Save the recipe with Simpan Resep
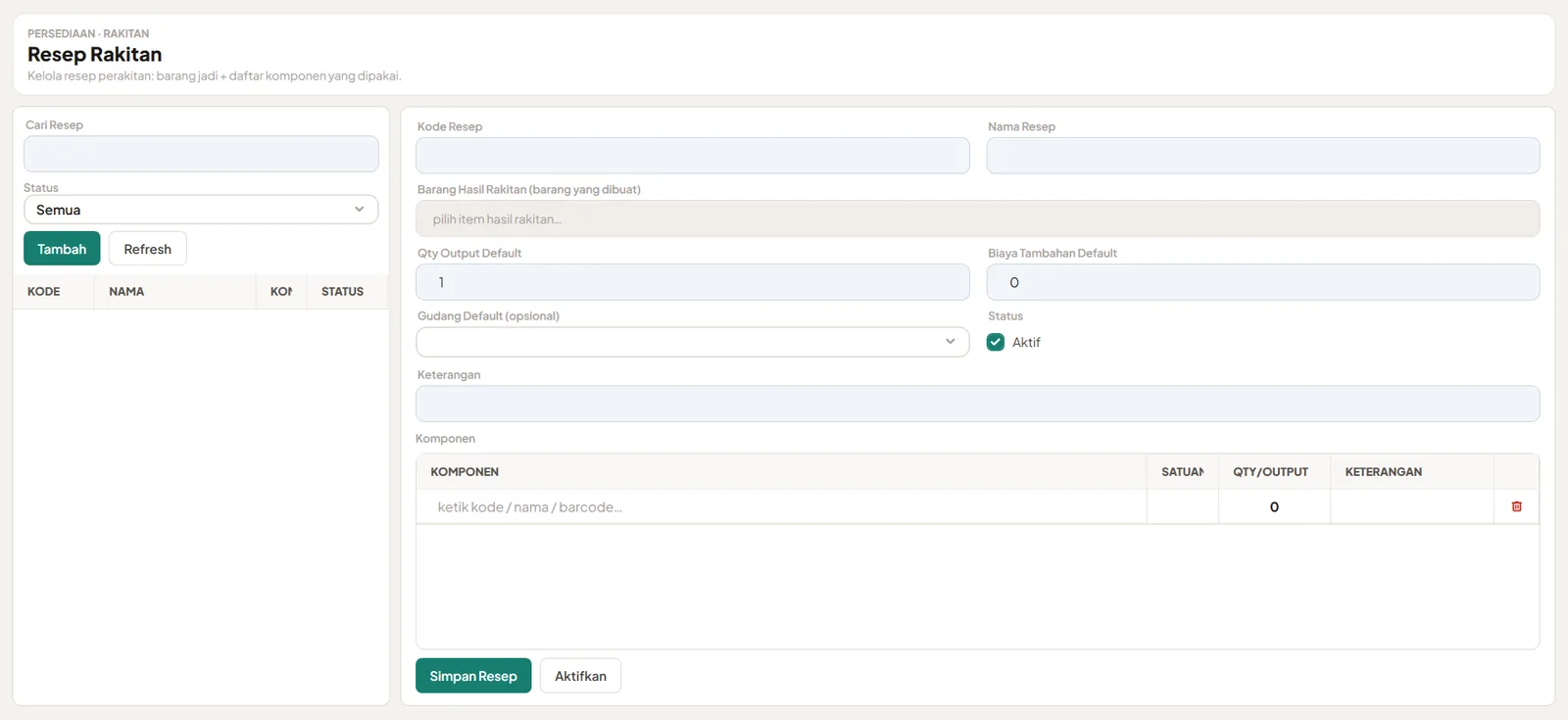The image size is (1568, 720). [473, 676]
